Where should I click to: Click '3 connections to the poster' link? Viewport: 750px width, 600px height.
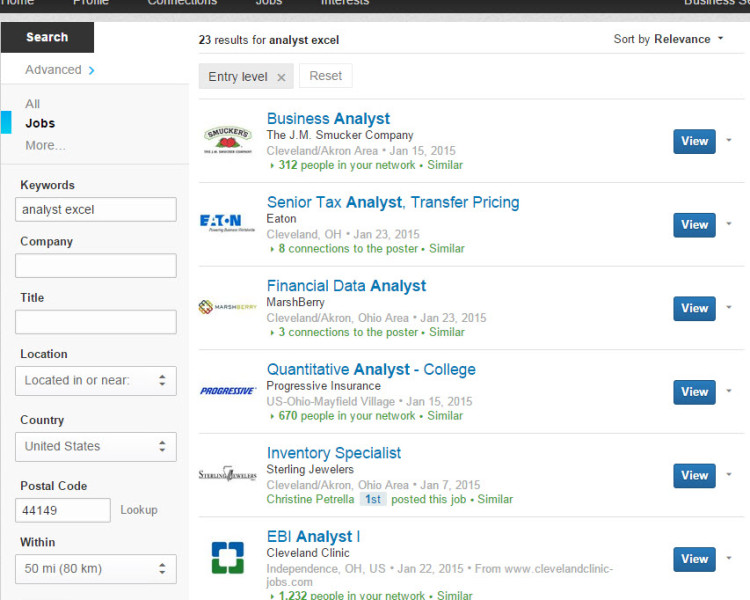tap(348, 332)
